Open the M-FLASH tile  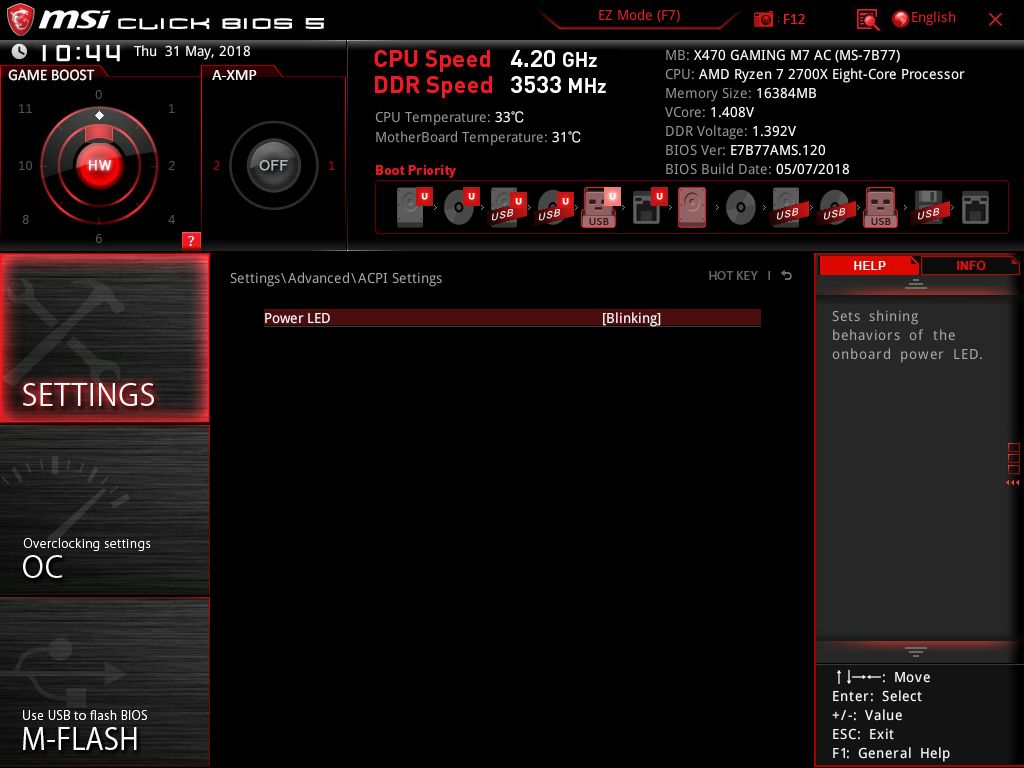[104, 682]
